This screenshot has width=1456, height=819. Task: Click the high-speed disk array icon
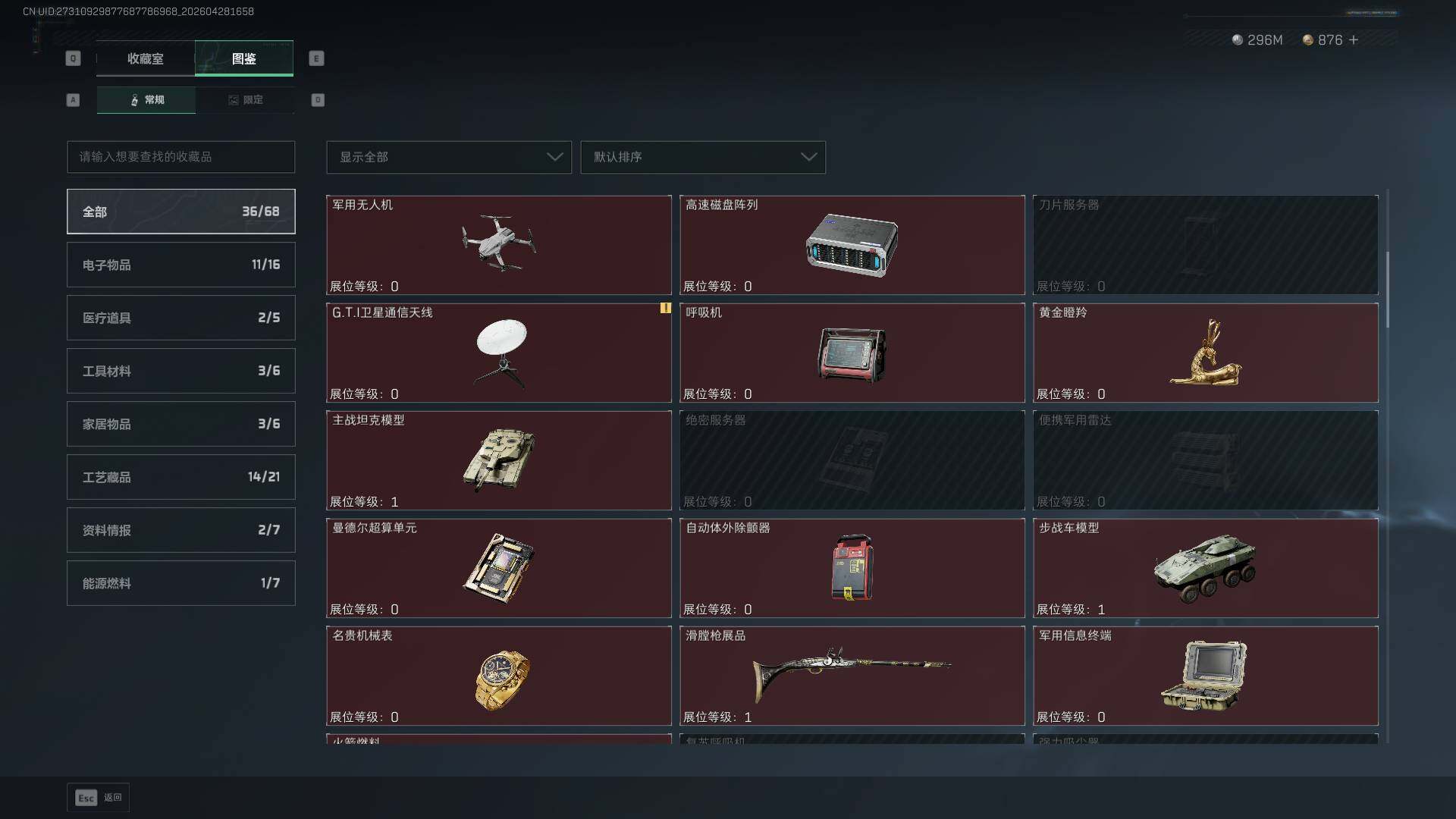click(852, 244)
